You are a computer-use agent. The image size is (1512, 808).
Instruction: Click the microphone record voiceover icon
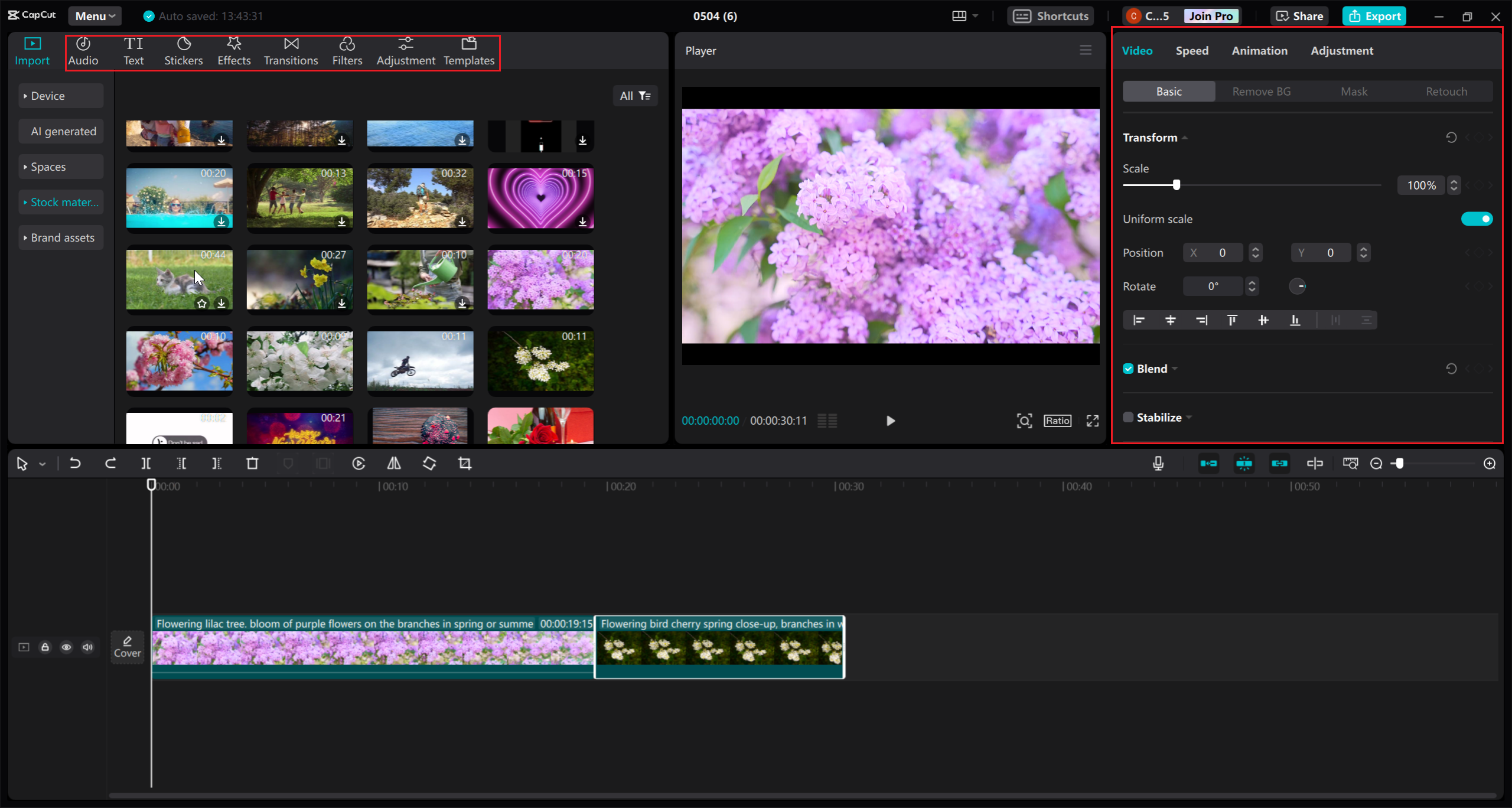tap(1158, 464)
